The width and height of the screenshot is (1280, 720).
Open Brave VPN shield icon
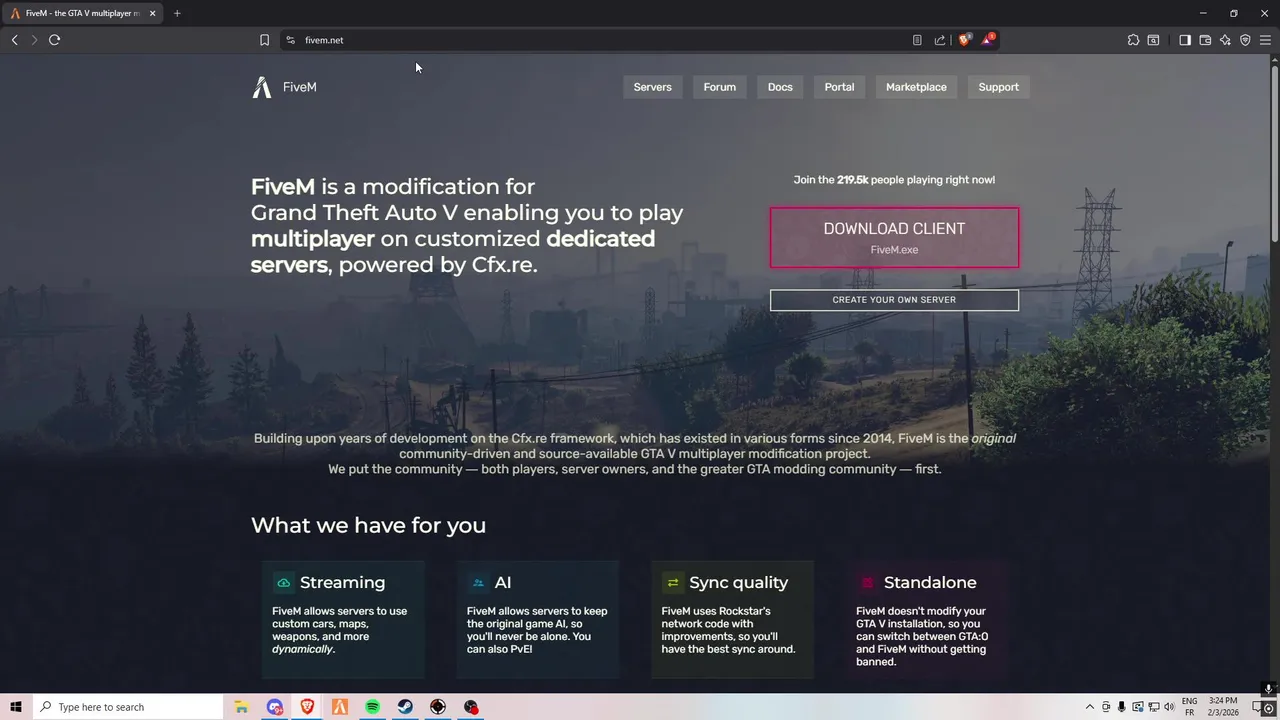tap(1245, 40)
